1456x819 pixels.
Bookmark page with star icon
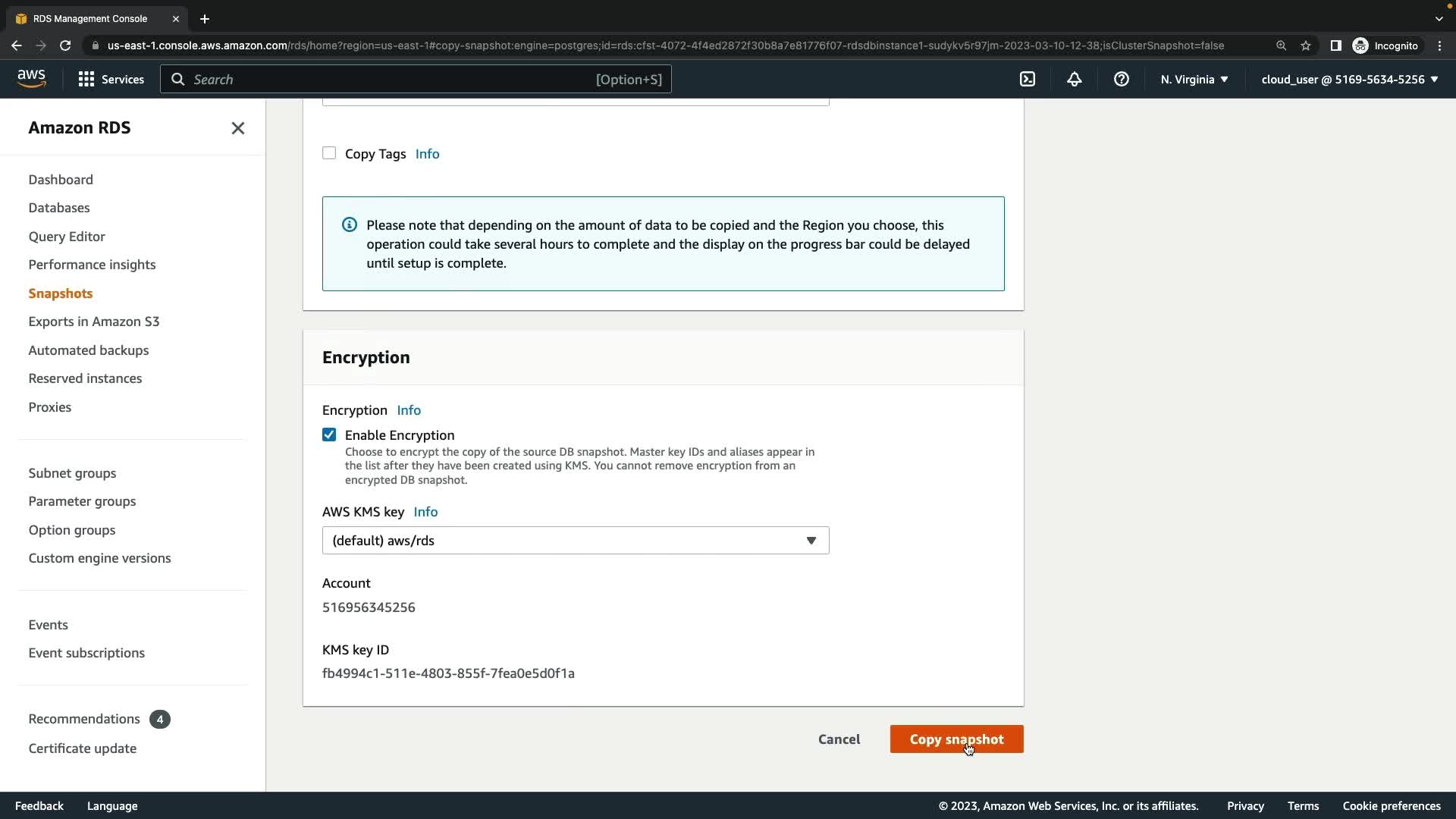pyautogui.click(x=1306, y=45)
